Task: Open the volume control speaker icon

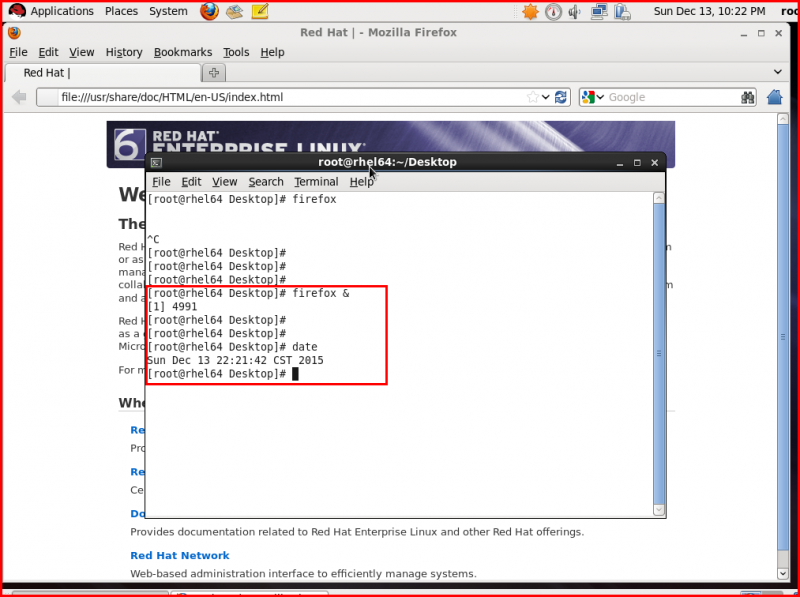Action: point(573,11)
